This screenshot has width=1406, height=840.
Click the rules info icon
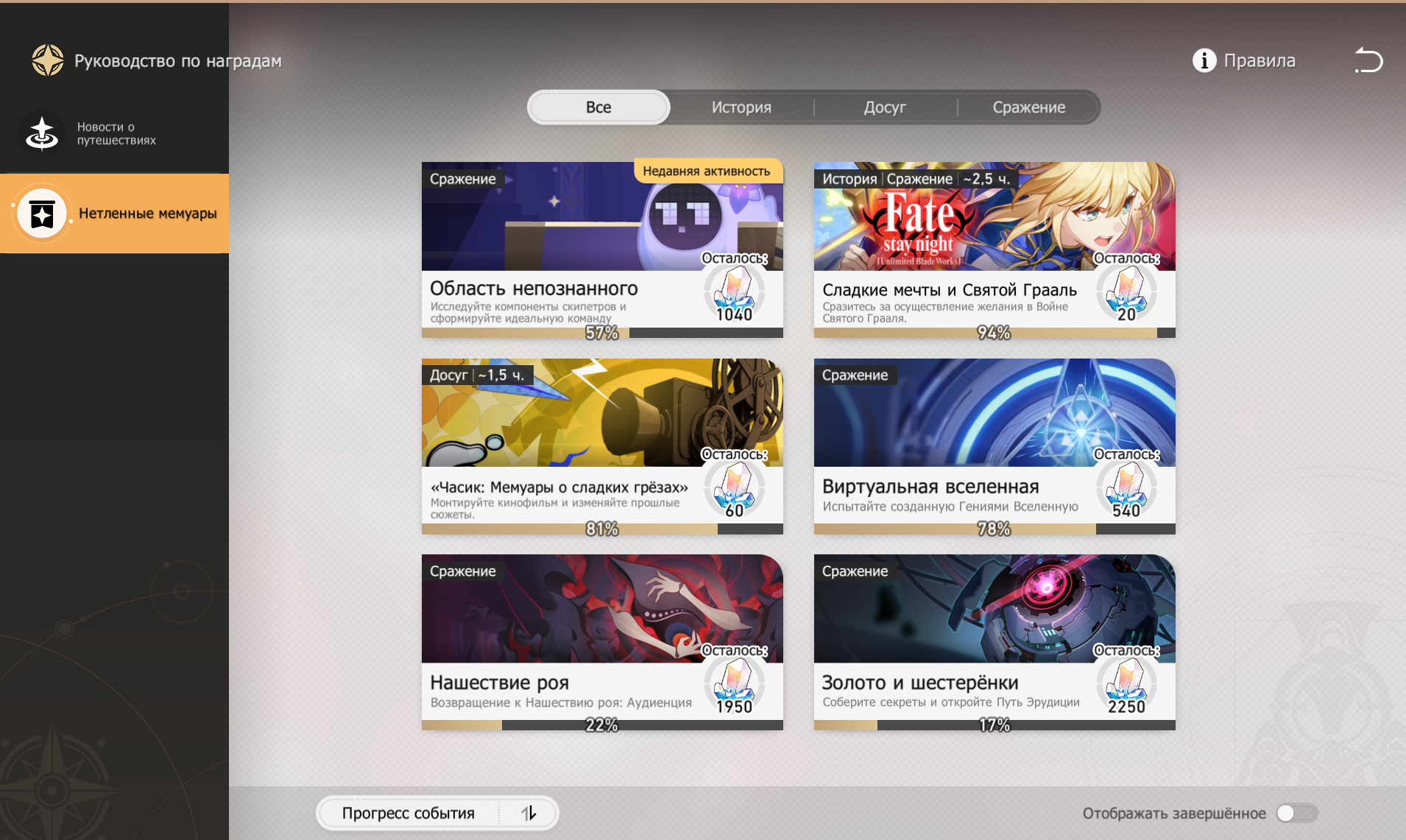[x=1204, y=60]
